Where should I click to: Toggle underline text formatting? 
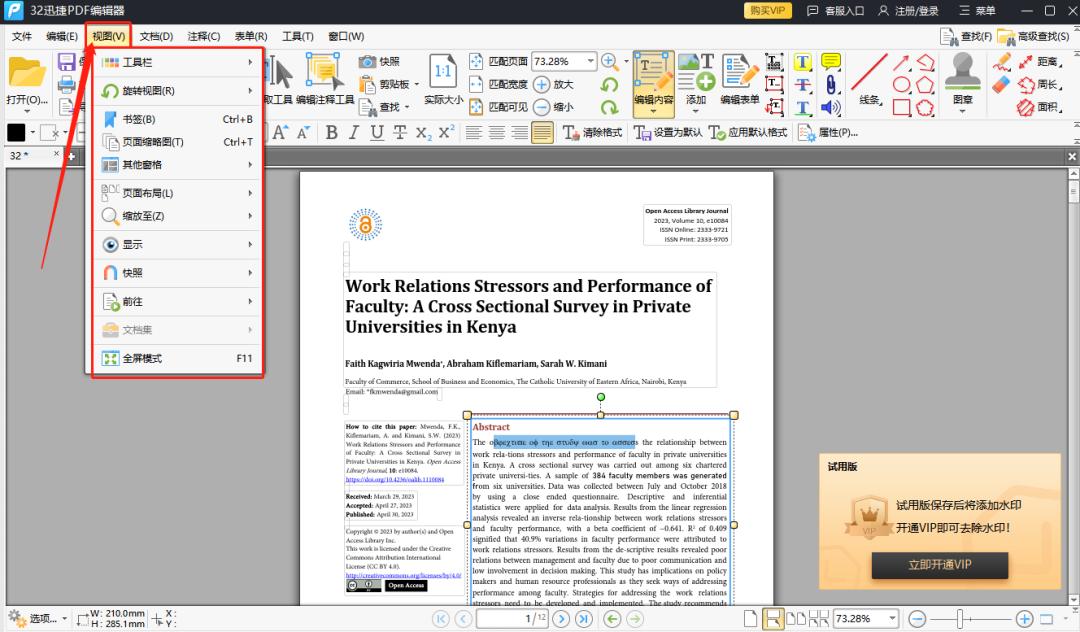(x=376, y=133)
